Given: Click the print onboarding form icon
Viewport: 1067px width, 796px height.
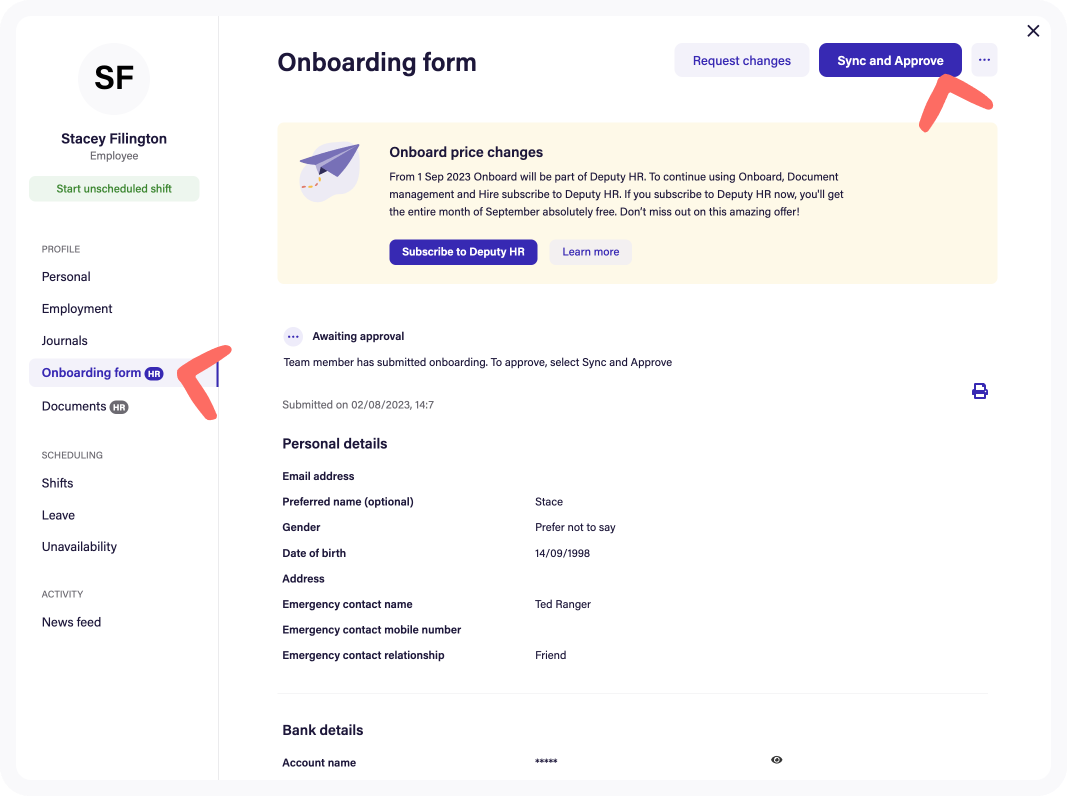Looking at the screenshot, I should click(x=979, y=391).
